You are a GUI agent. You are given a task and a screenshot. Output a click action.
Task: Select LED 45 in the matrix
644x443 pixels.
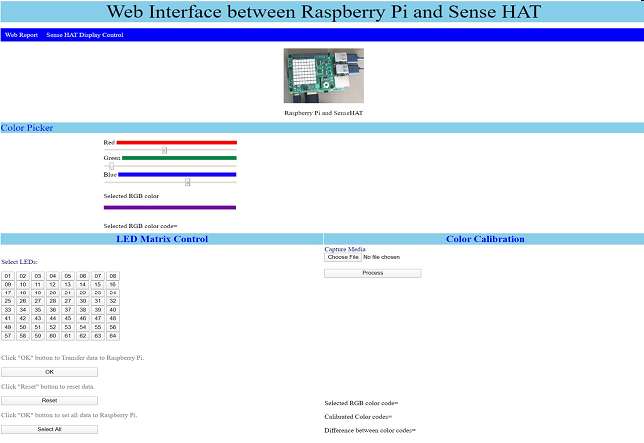[x=68, y=318]
